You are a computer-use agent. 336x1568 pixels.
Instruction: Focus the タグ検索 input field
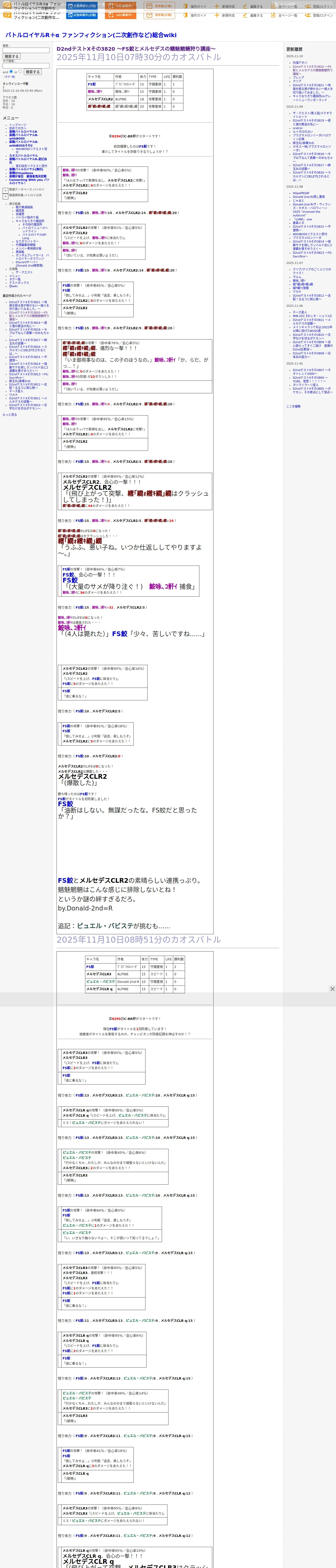click(x=26, y=66)
